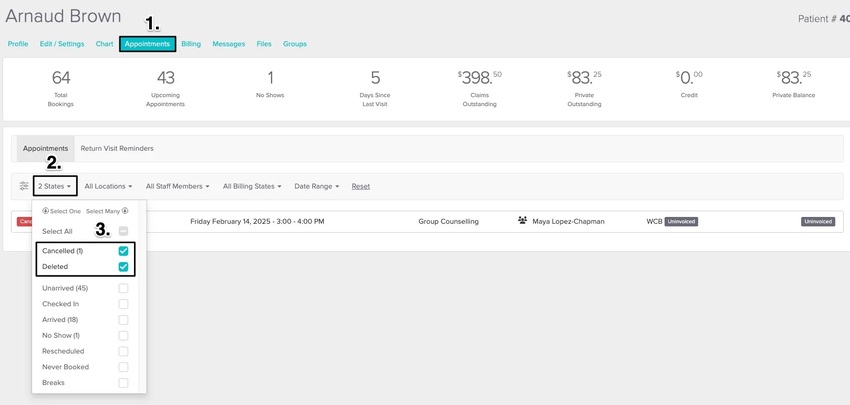
Task: Check the Never Booked checkbox
Action: click(124, 367)
